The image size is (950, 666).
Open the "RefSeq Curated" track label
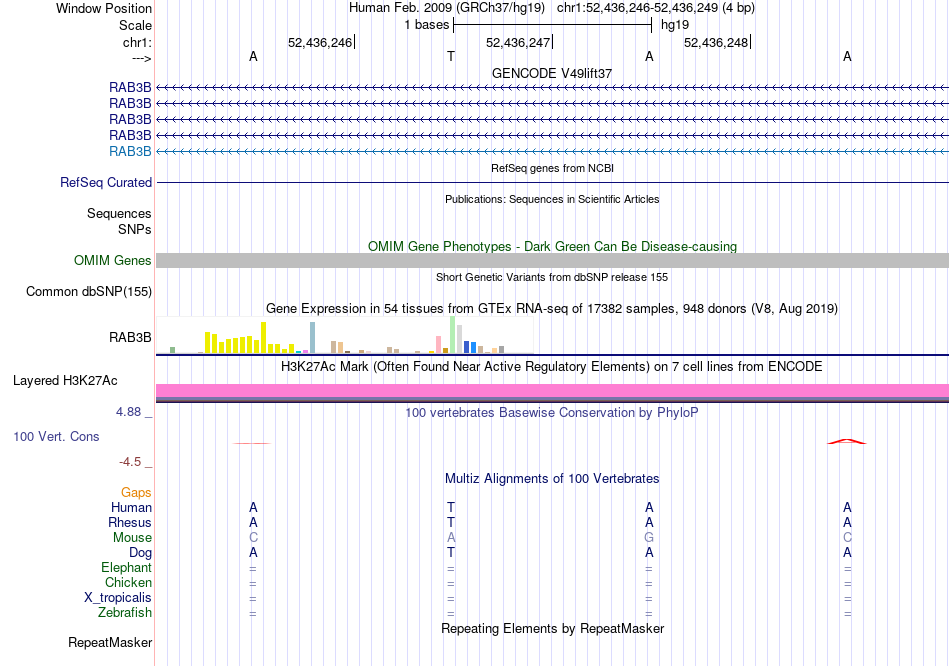pos(106,182)
